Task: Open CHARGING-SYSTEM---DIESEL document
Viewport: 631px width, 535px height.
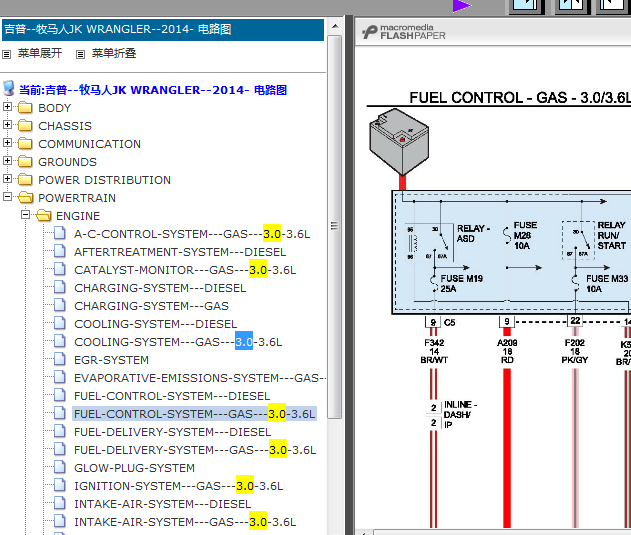Action: point(160,288)
